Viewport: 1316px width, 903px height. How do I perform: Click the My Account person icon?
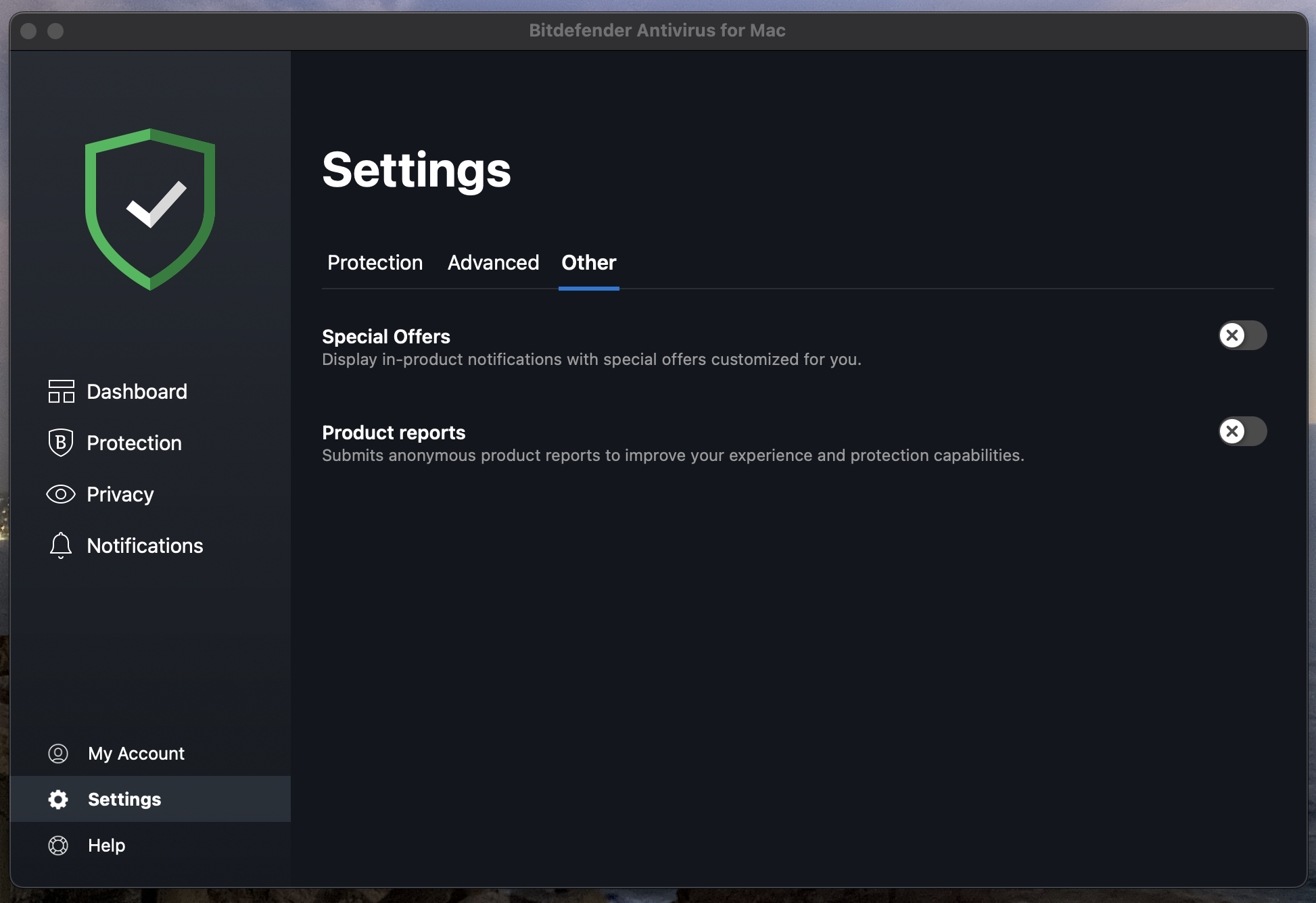click(58, 753)
